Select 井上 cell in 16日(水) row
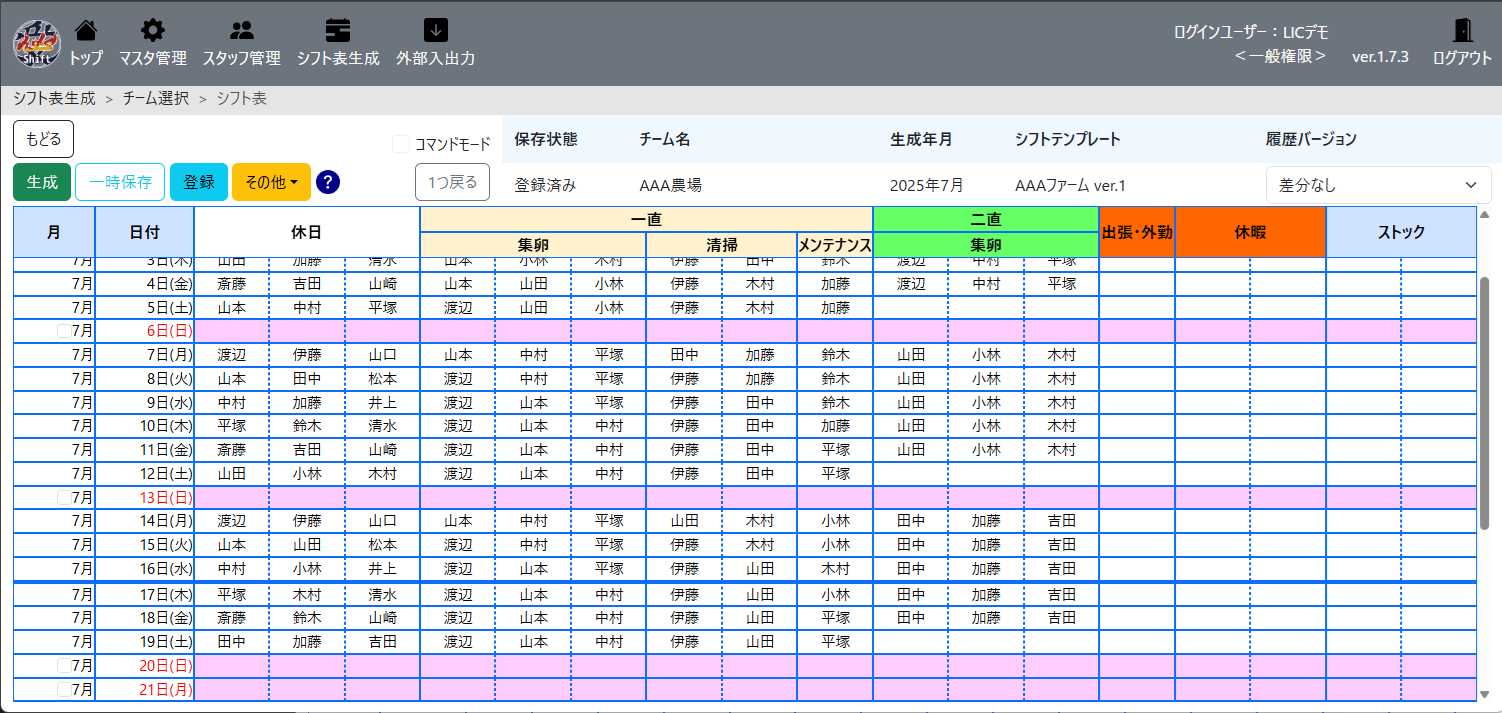This screenshot has width=1502, height=713. click(382, 569)
